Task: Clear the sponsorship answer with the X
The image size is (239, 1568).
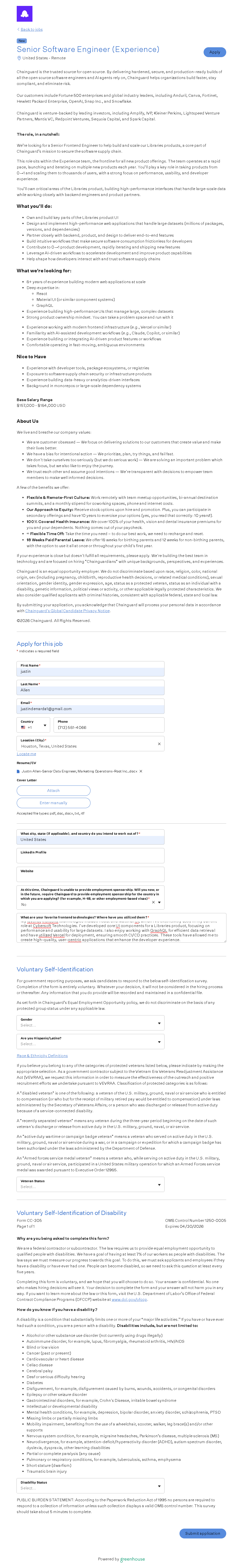Action: click(153, 902)
